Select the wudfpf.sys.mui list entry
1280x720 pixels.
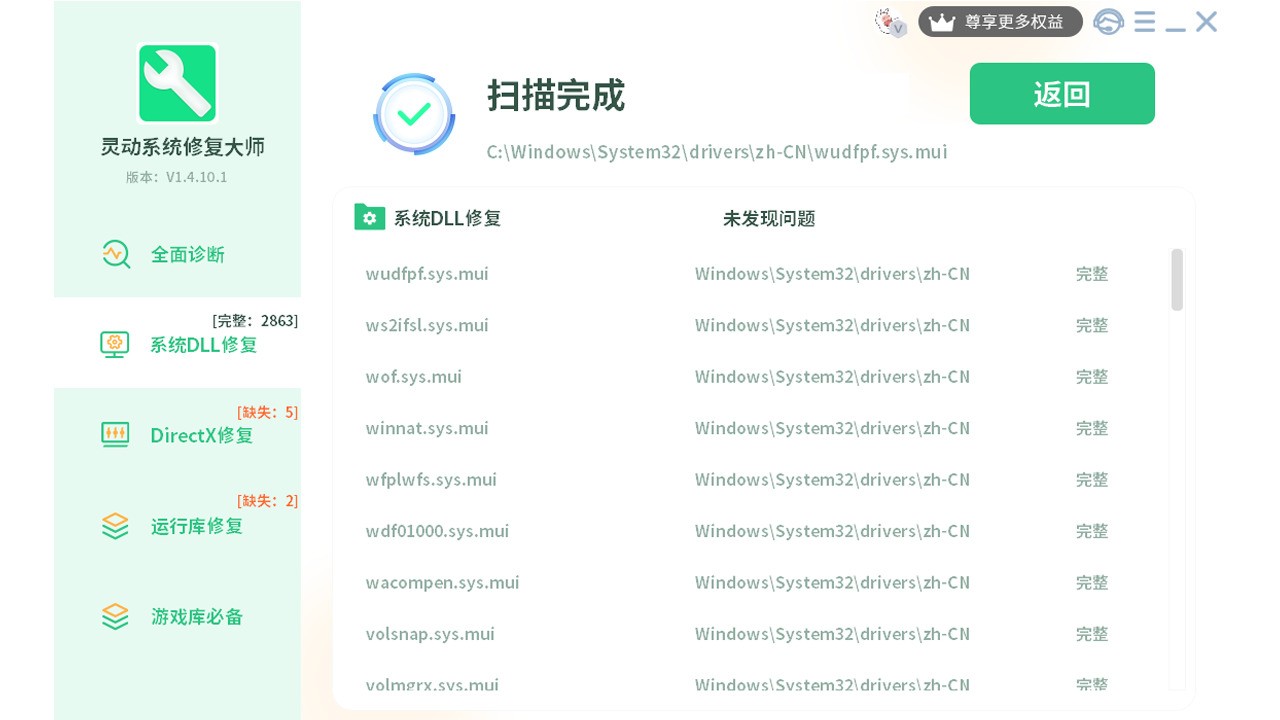(x=427, y=273)
